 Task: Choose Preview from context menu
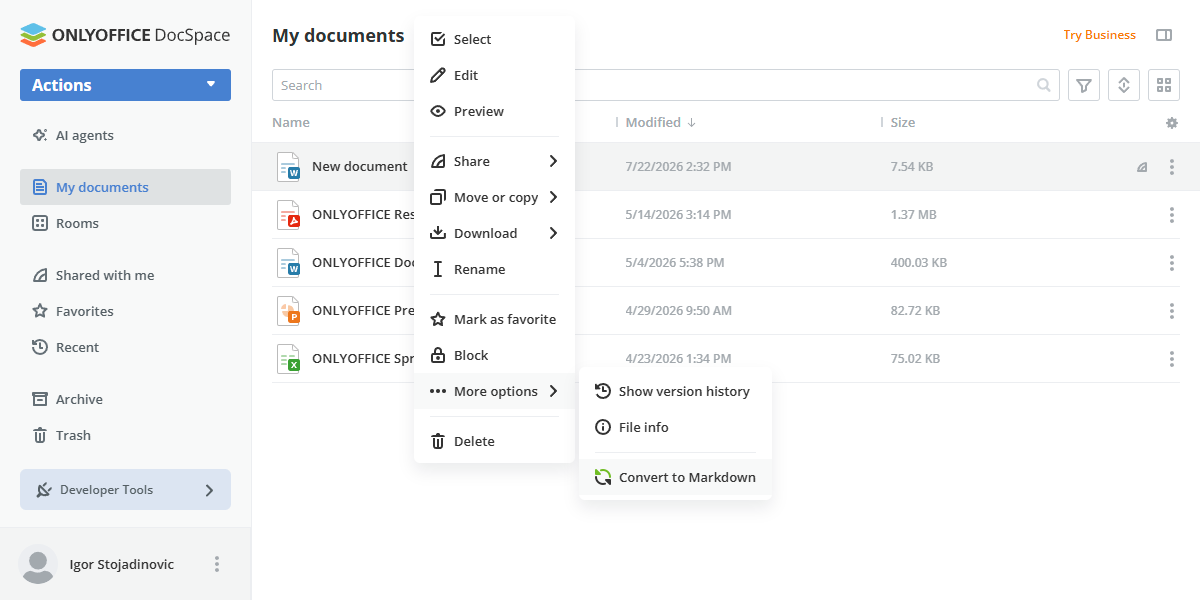(495, 111)
